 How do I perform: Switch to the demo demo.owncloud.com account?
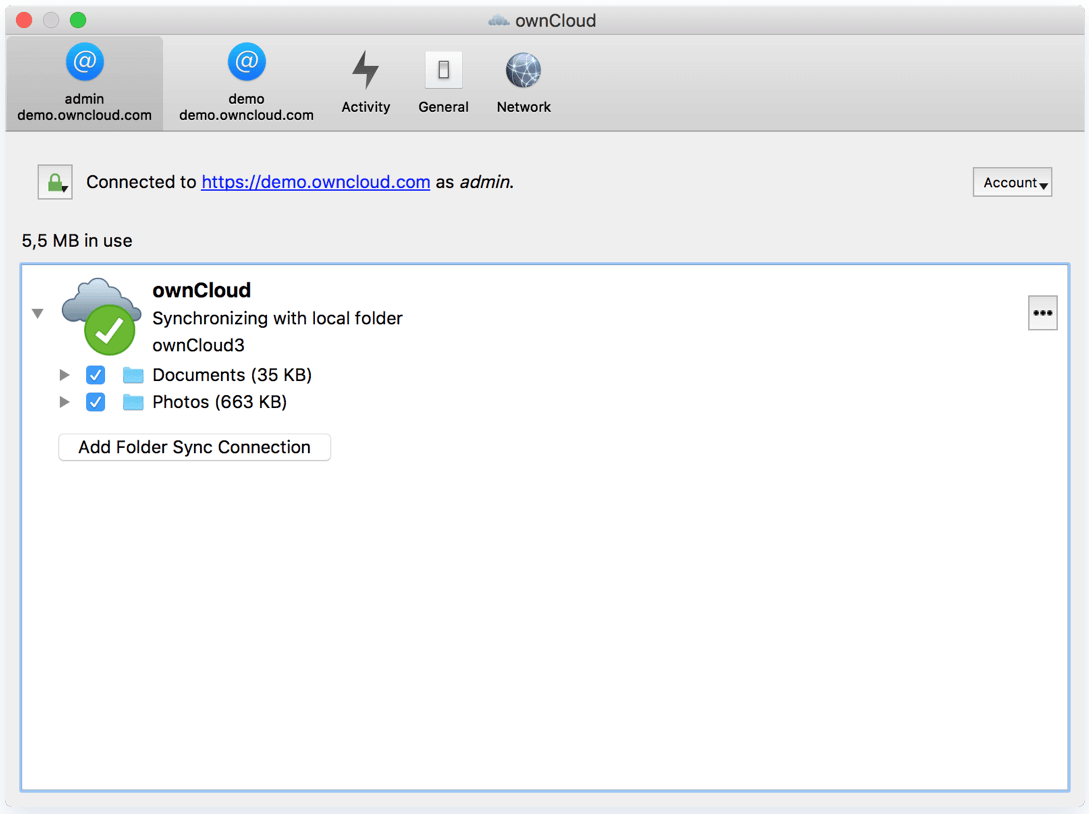tap(246, 82)
